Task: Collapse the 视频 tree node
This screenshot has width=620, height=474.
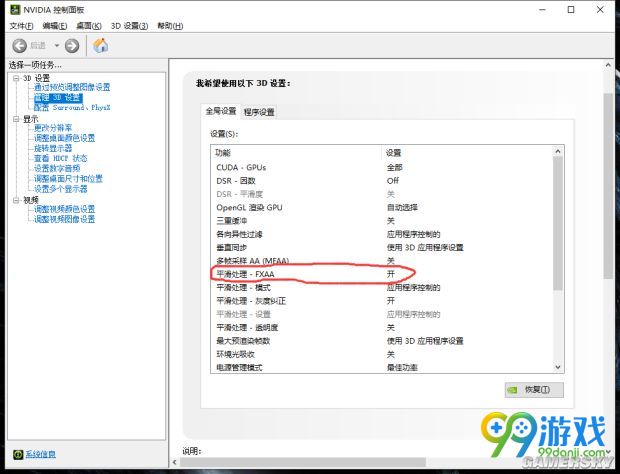Action: point(16,200)
